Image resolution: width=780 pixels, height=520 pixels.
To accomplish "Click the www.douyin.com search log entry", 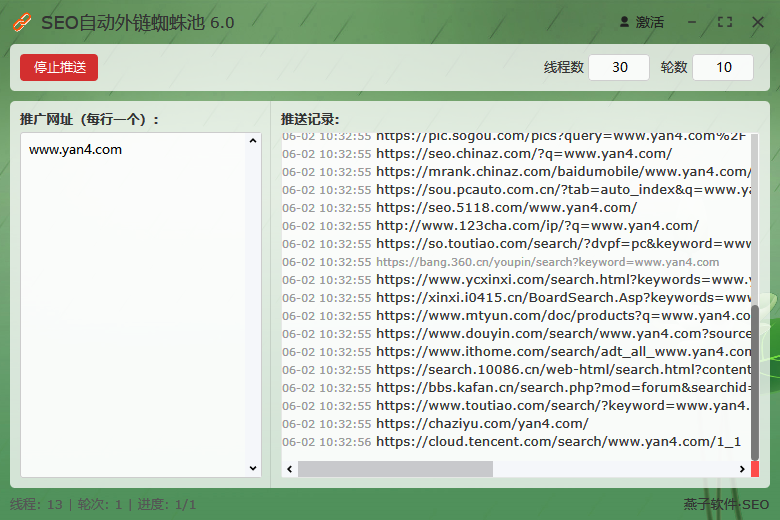I will click(x=563, y=334).
